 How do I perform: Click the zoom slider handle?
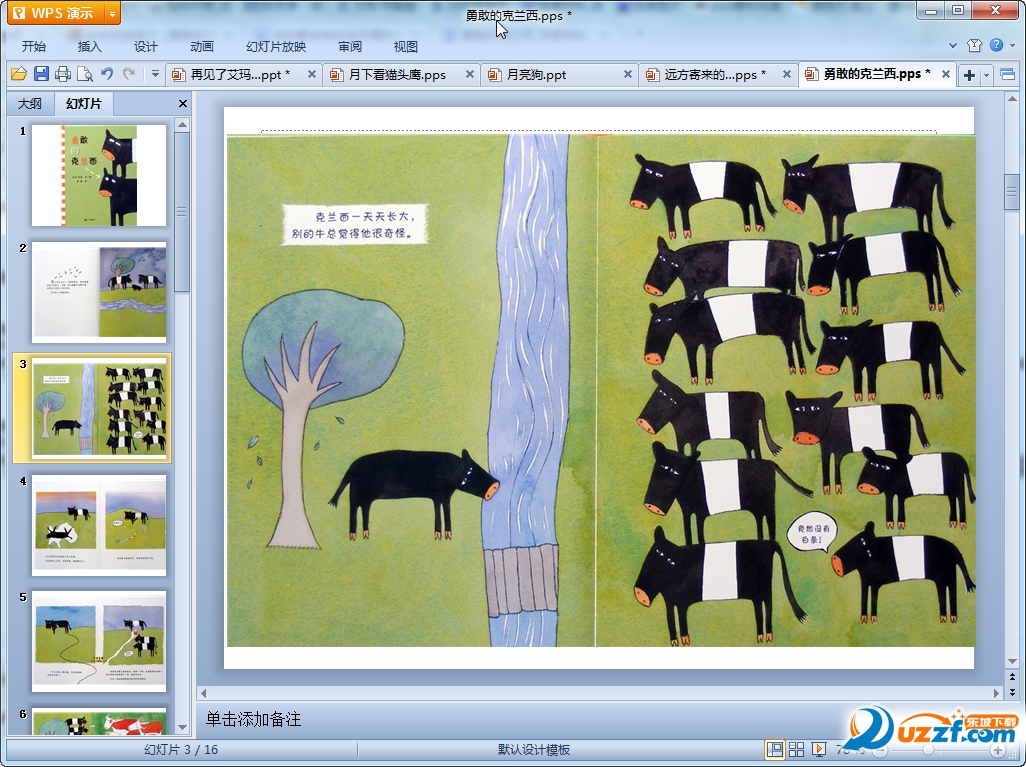point(928,750)
